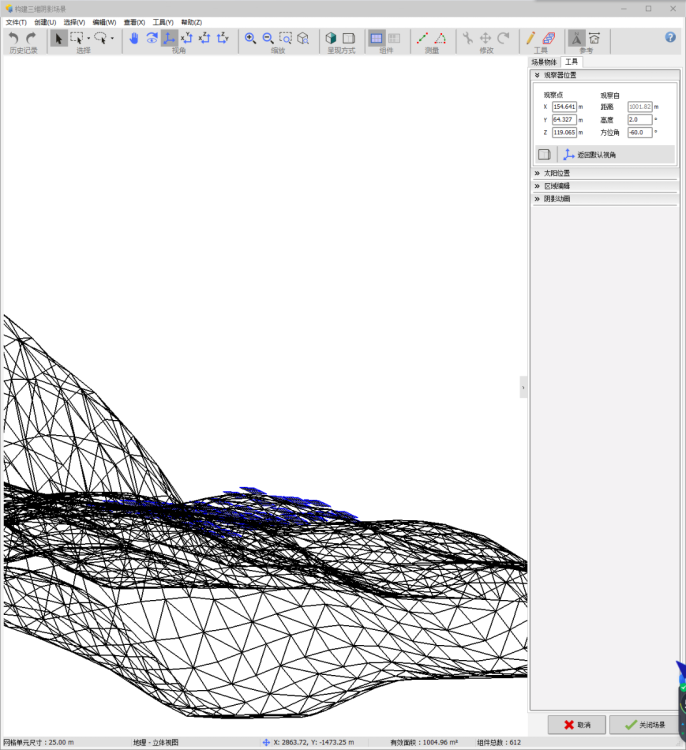Click the 取消 cancel button
The image size is (686, 750).
[577, 725]
